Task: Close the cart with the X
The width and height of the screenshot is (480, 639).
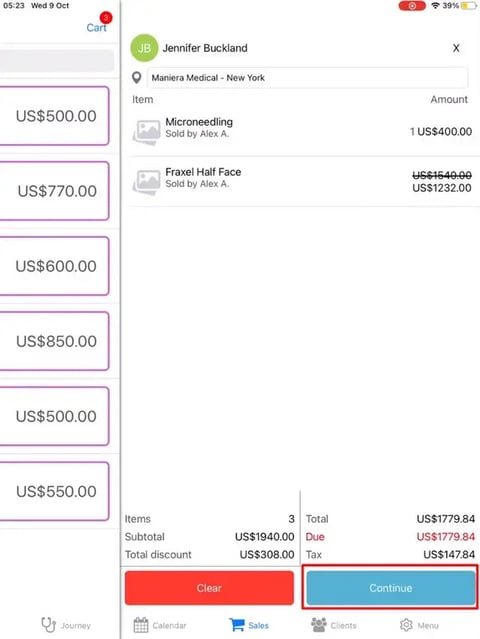Action: [456, 48]
